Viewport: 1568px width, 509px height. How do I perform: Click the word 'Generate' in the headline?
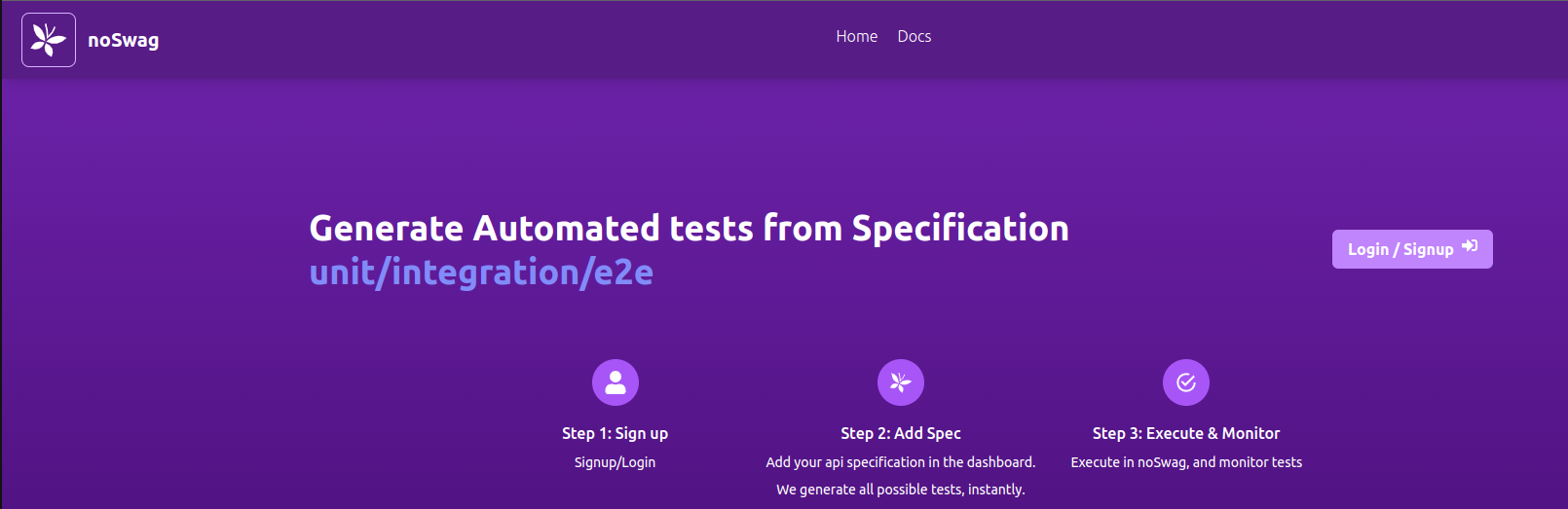(x=387, y=228)
